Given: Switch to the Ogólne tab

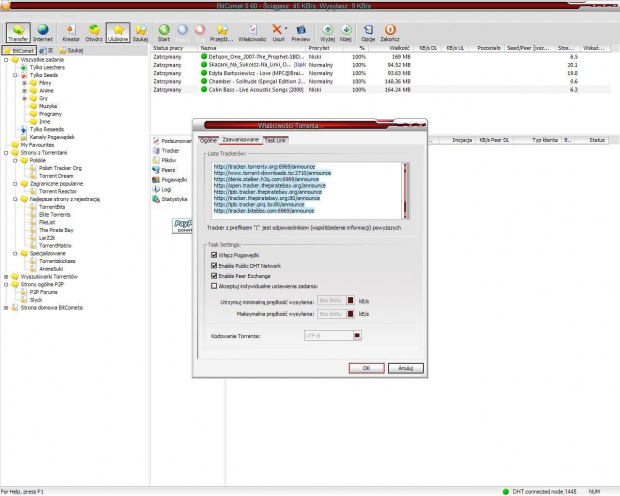Looking at the screenshot, I should [x=208, y=140].
